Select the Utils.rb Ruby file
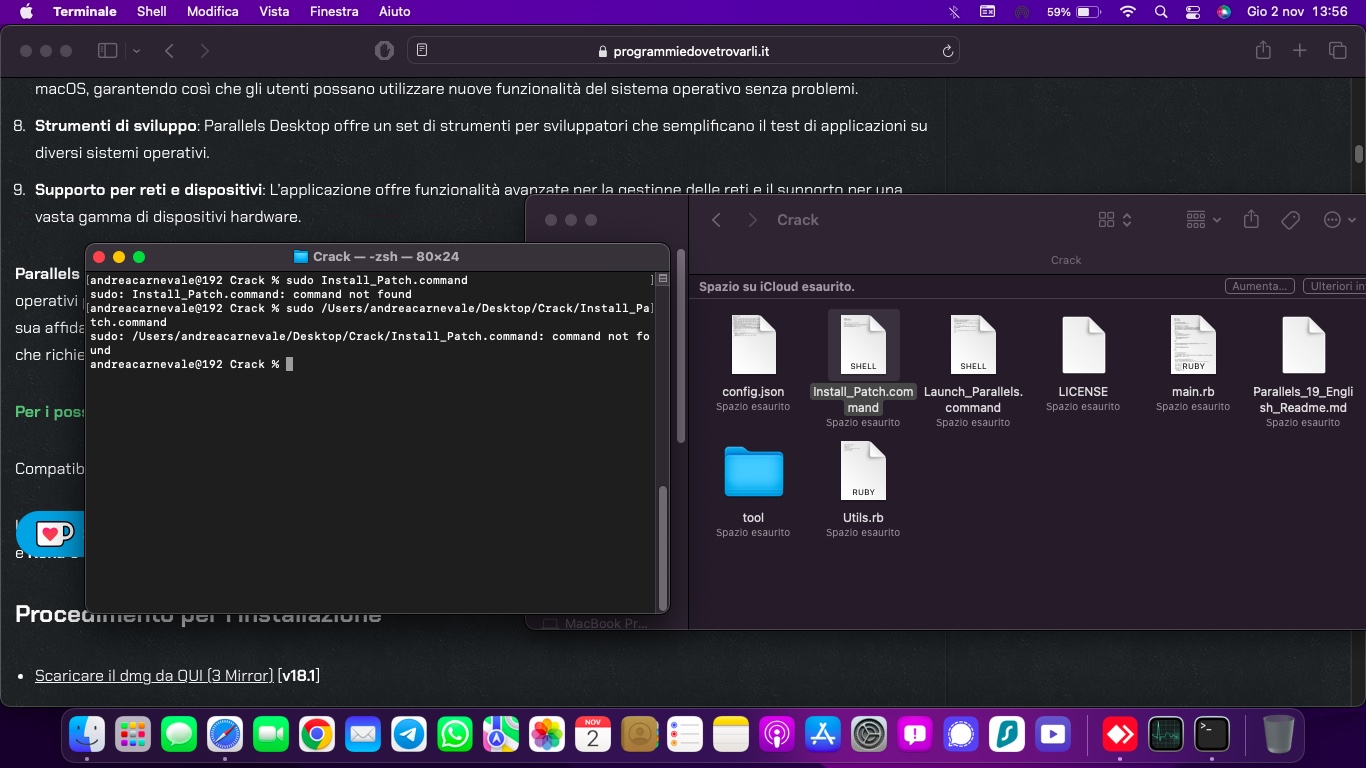1366x768 pixels. coord(863,471)
